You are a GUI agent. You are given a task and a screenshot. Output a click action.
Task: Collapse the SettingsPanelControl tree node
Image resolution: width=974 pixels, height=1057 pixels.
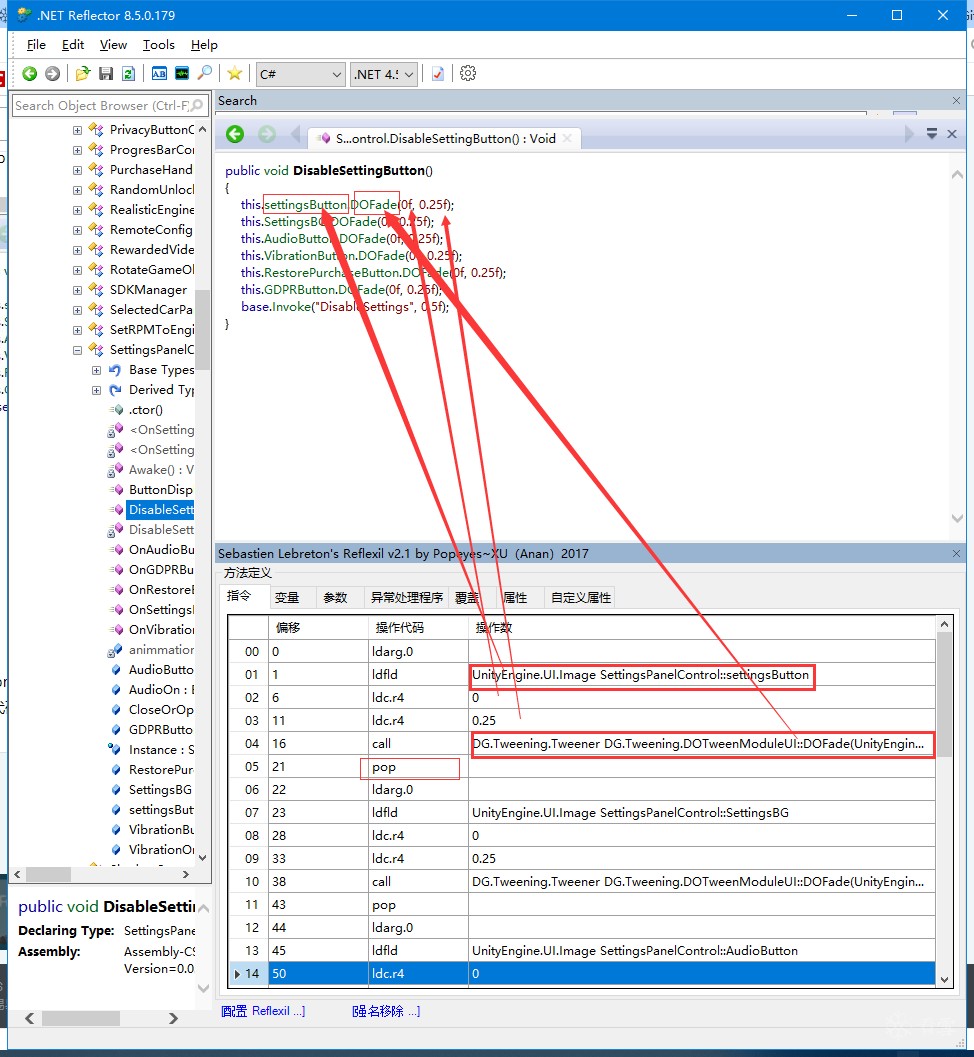pyautogui.click(x=77, y=350)
